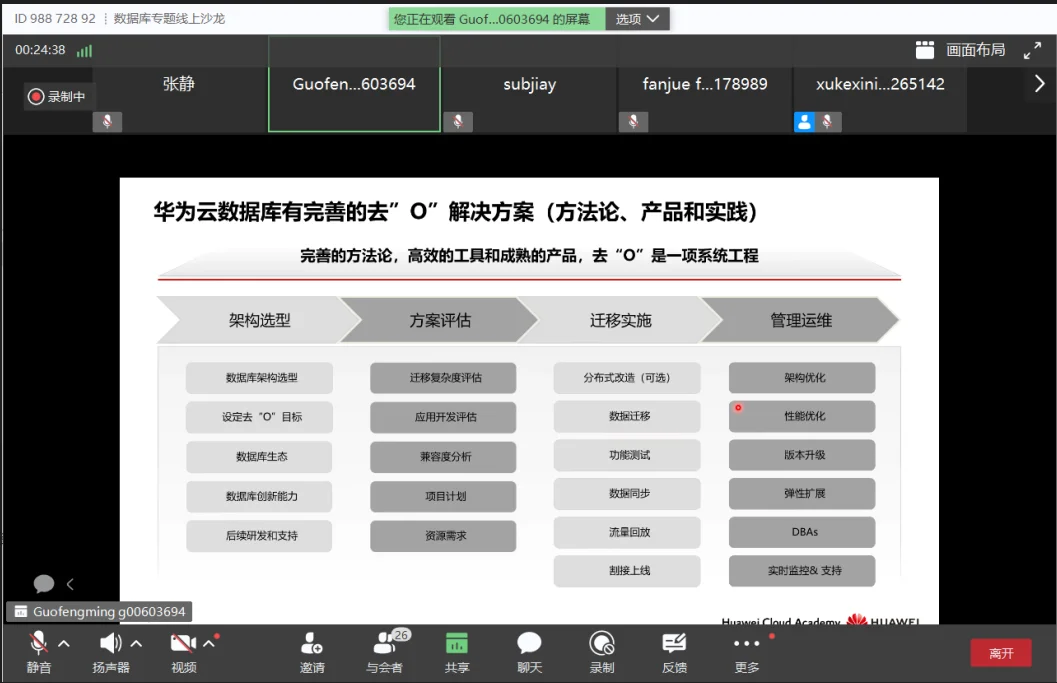1057x683 pixels.
Task: Click the 邀请 invite icon
Action: (312, 644)
